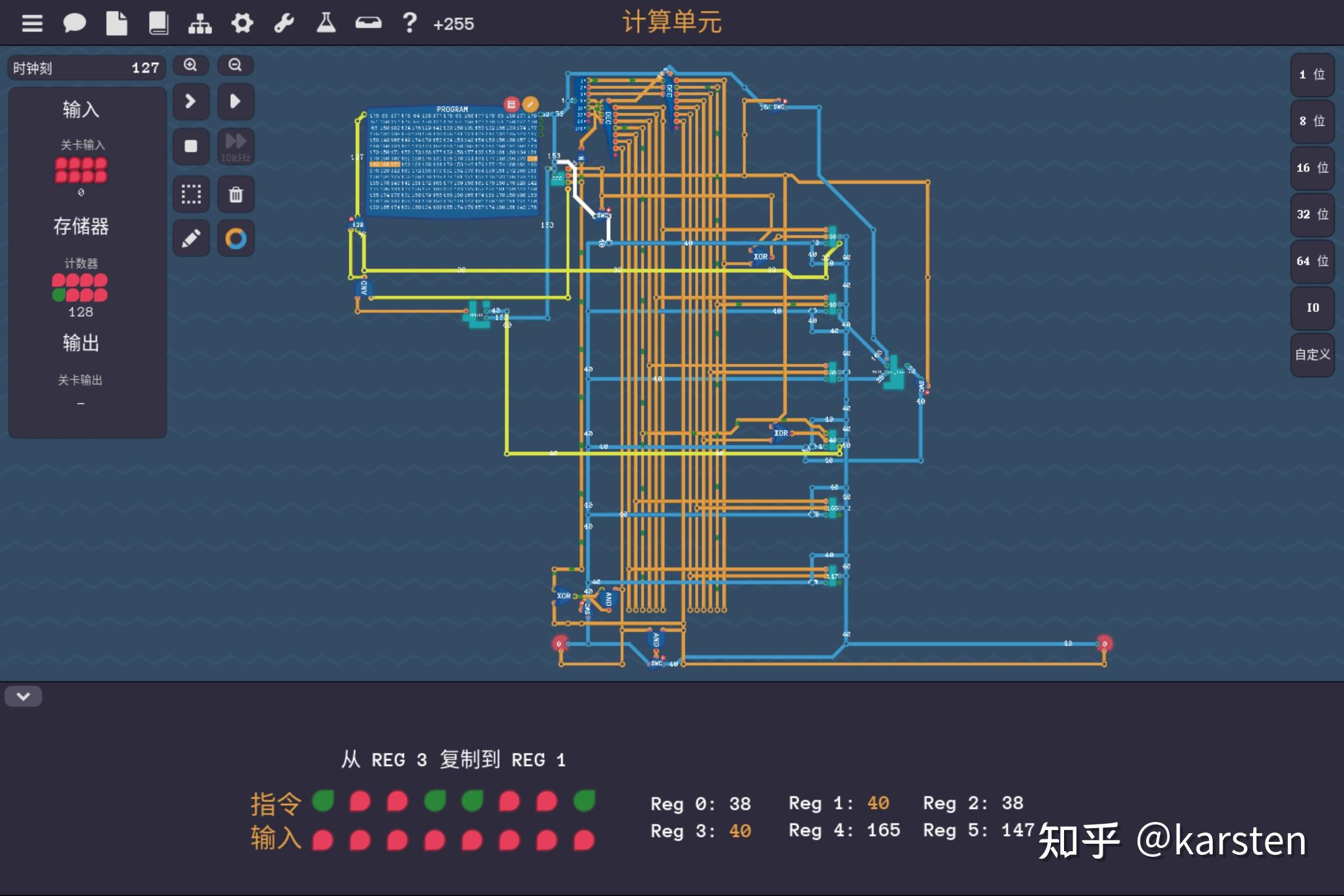Click the 计数器 bit indicator showing 128
The height and width of the screenshot is (896, 1344).
click(x=80, y=287)
